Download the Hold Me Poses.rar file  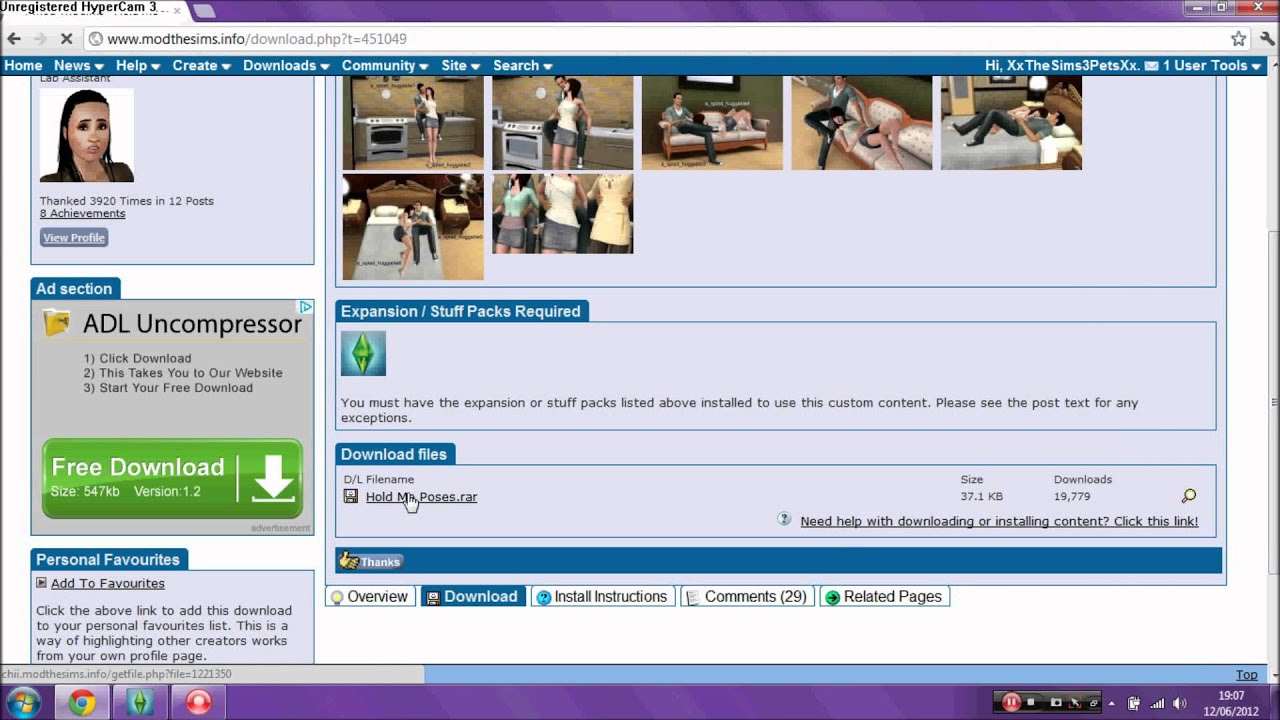(421, 497)
